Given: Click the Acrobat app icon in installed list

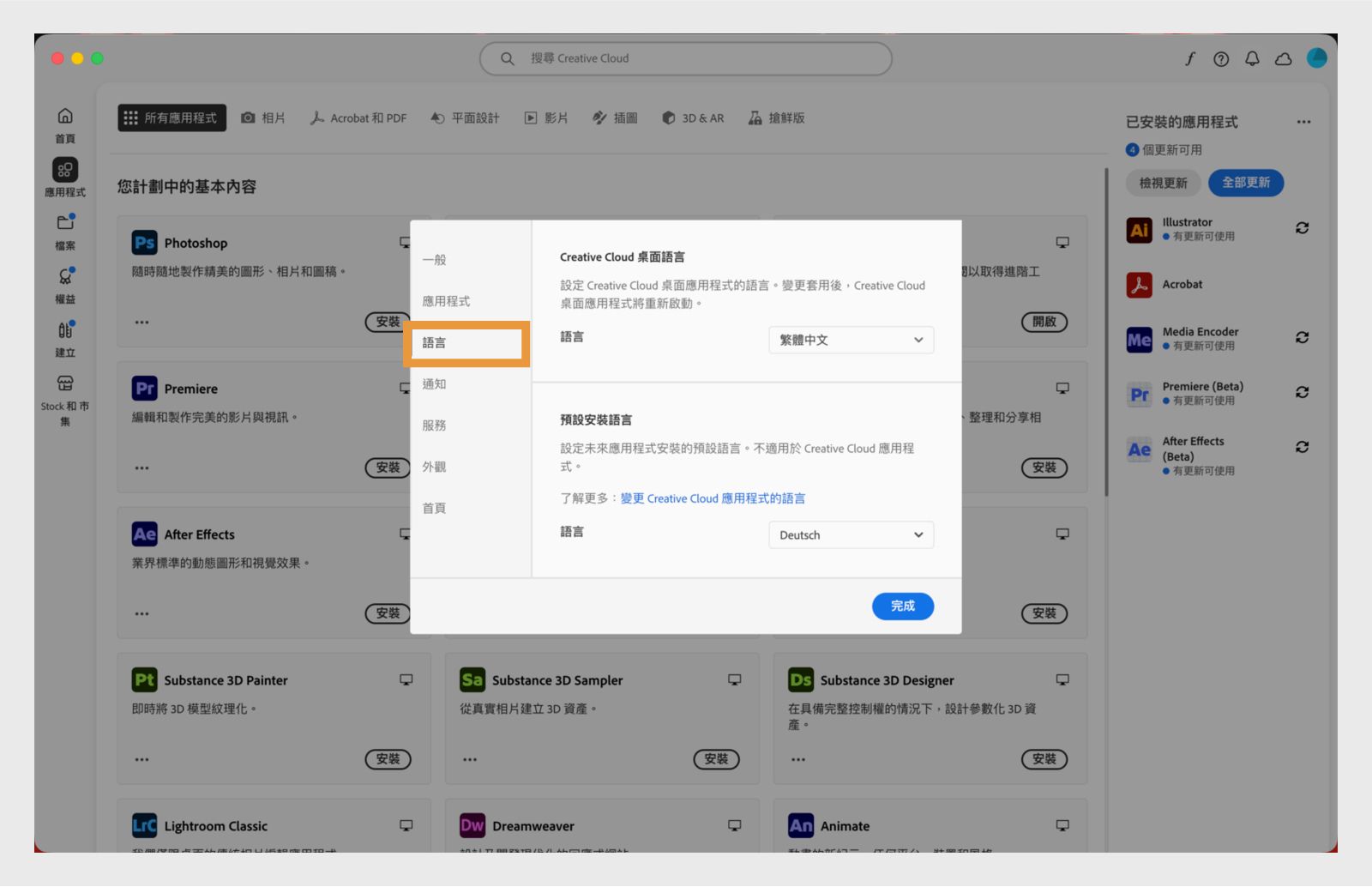Looking at the screenshot, I should pos(1139,285).
